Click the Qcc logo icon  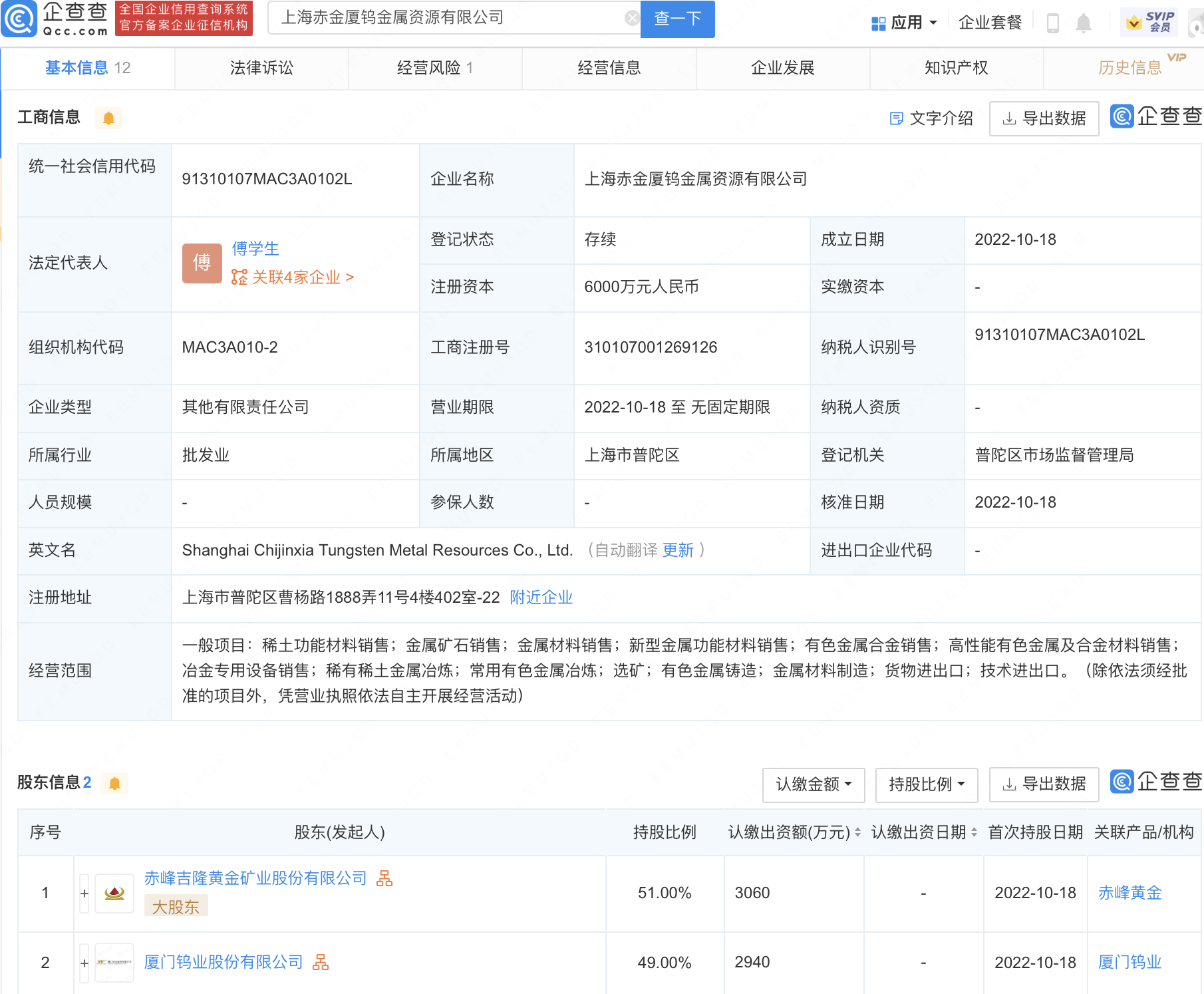19,19
